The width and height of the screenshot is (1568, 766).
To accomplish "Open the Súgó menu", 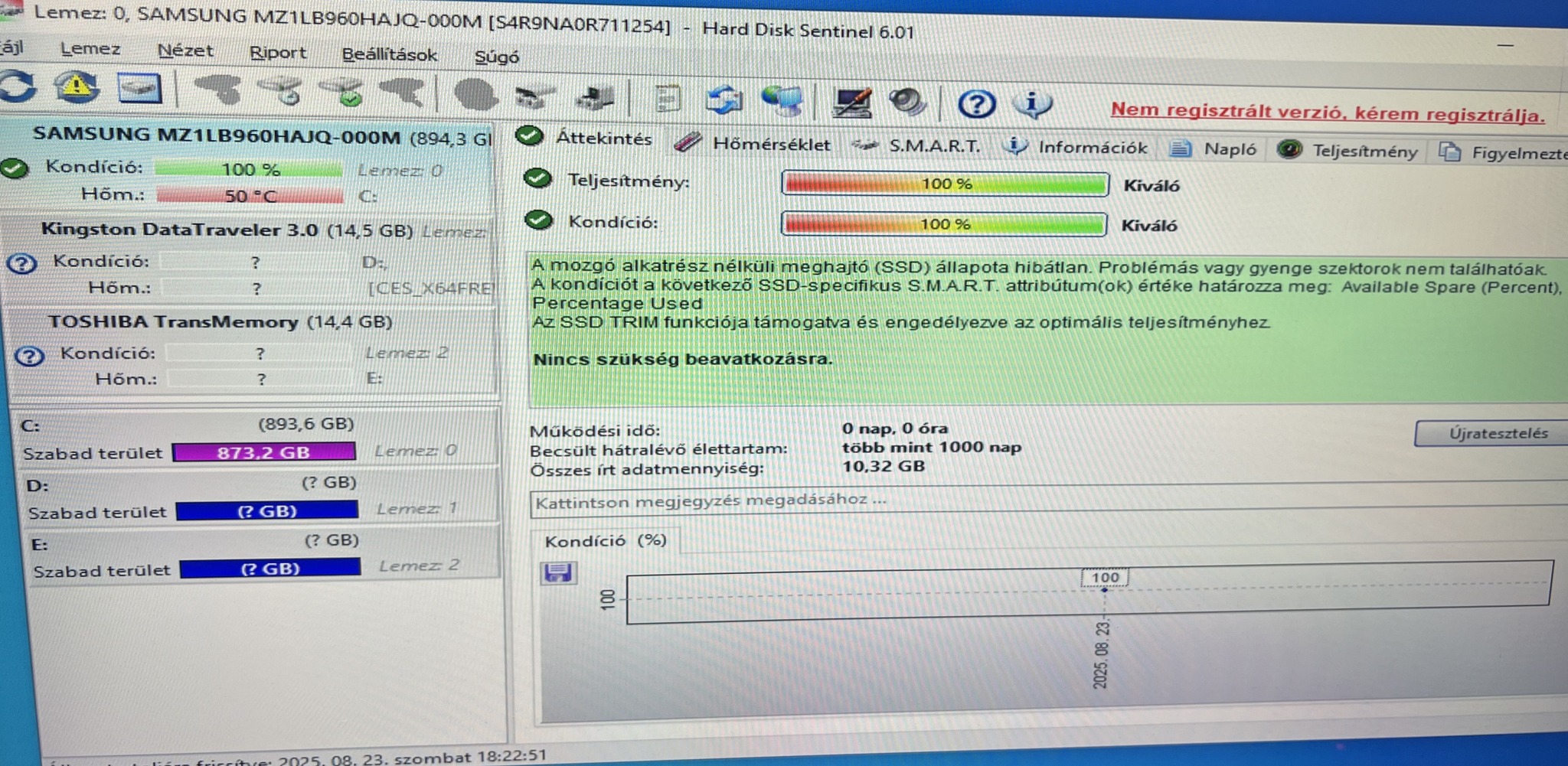I will pos(497,57).
